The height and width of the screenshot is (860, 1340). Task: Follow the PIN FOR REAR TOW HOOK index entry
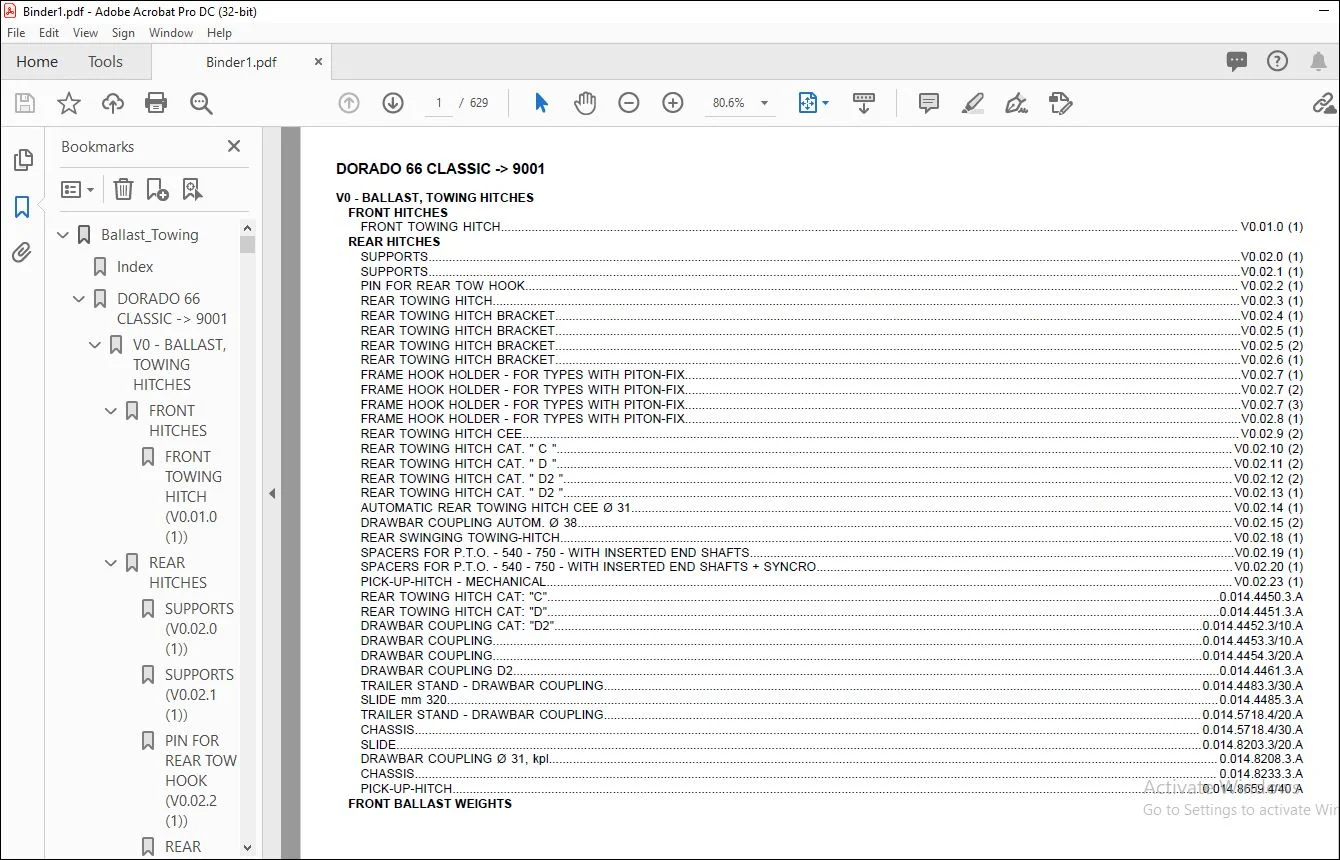pos(832,286)
